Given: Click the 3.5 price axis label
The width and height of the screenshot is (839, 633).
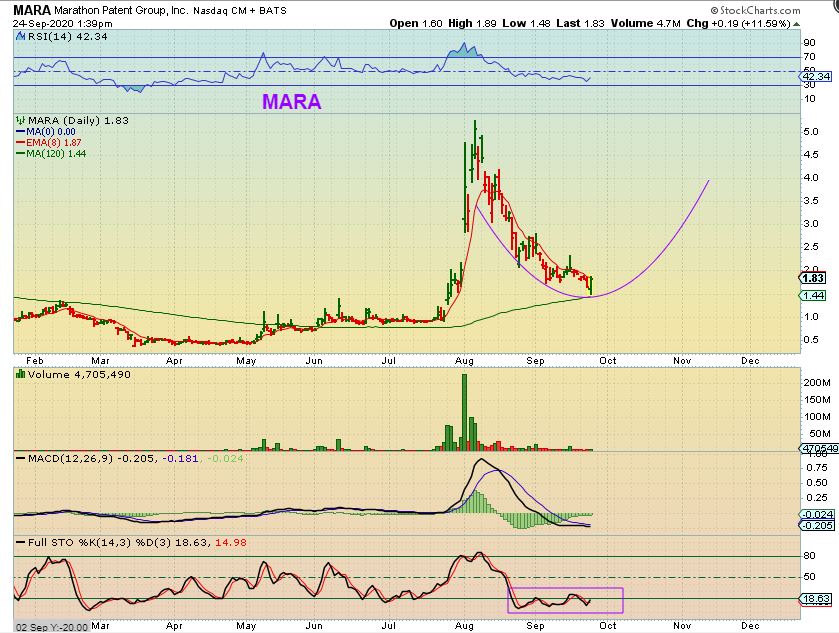Looking at the screenshot, I should [812, 201].
